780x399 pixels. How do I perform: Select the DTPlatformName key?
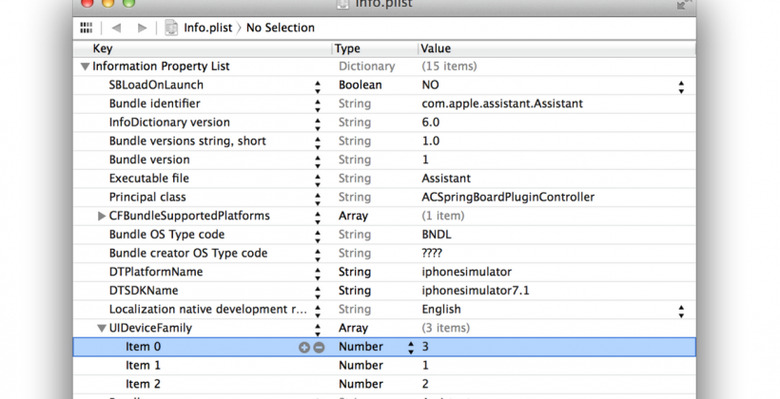point(156,272)
